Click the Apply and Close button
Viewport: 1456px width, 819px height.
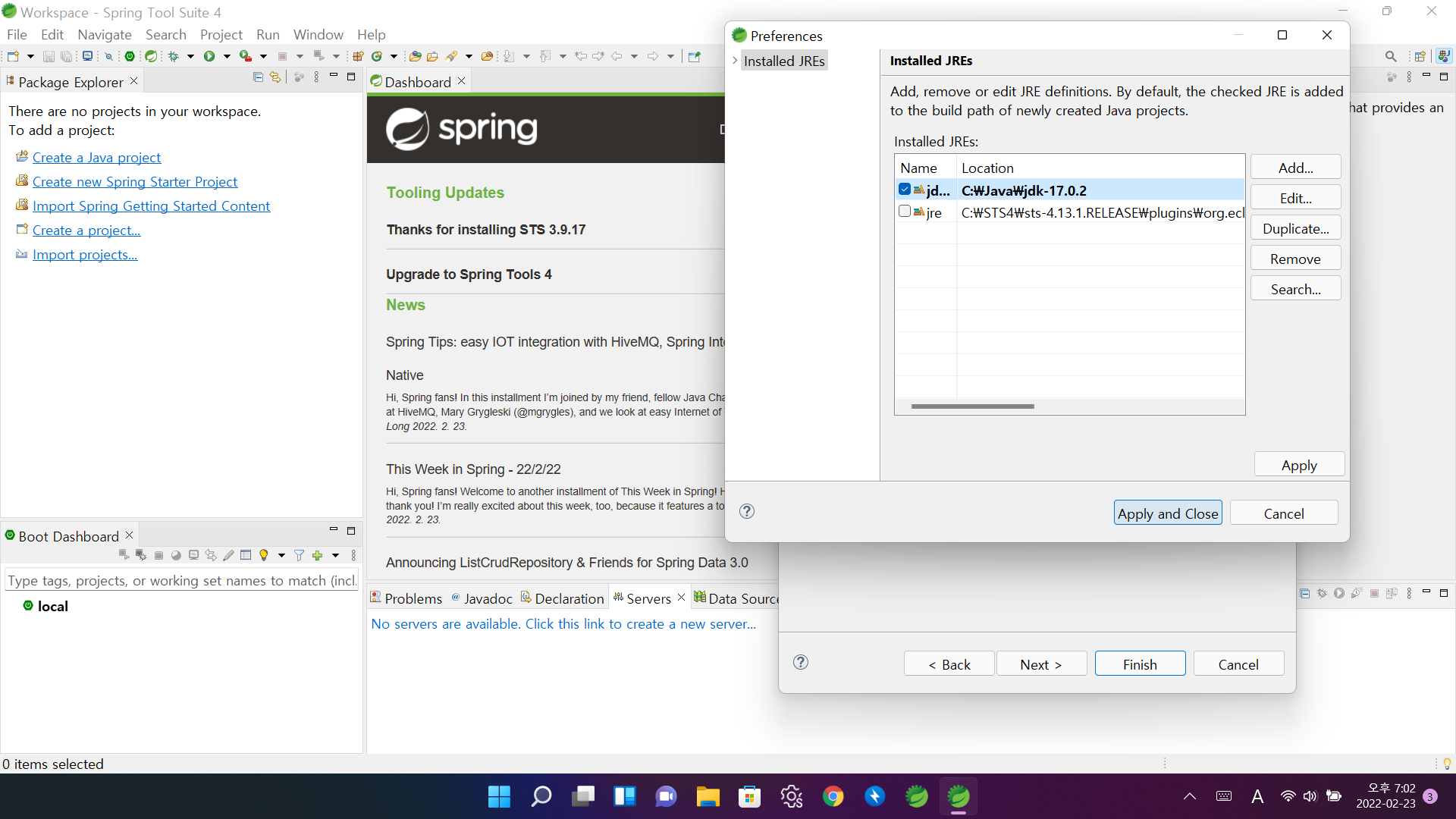click(x=1167, y=513)
